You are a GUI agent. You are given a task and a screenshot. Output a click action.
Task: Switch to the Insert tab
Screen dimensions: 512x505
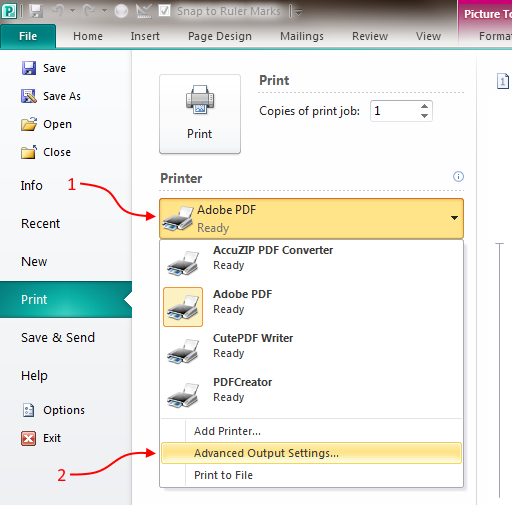tap(145, 36)
